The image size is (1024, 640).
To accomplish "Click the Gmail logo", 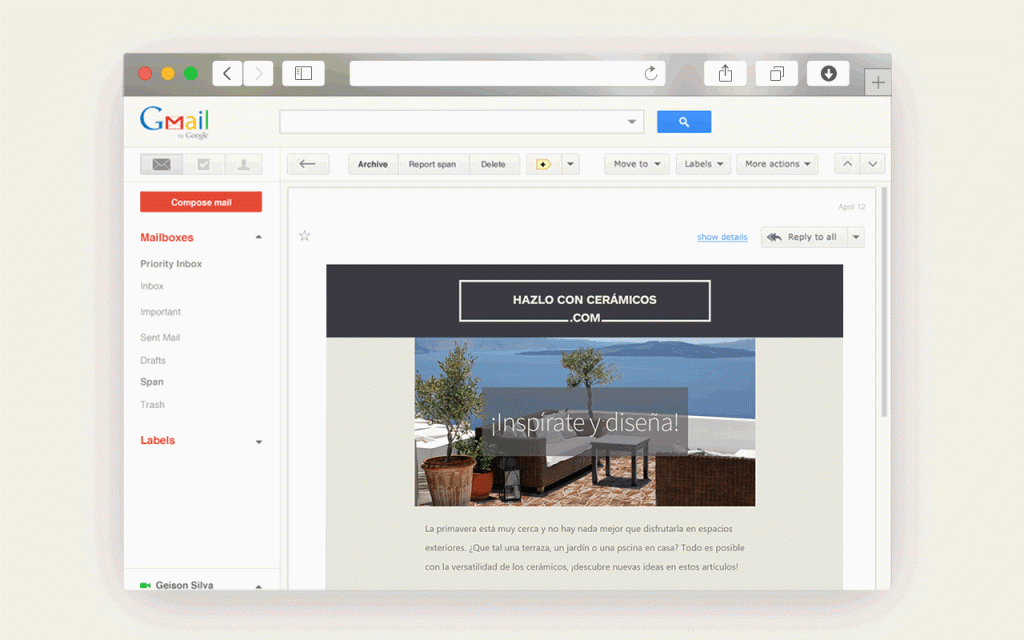I will [174, 122].
